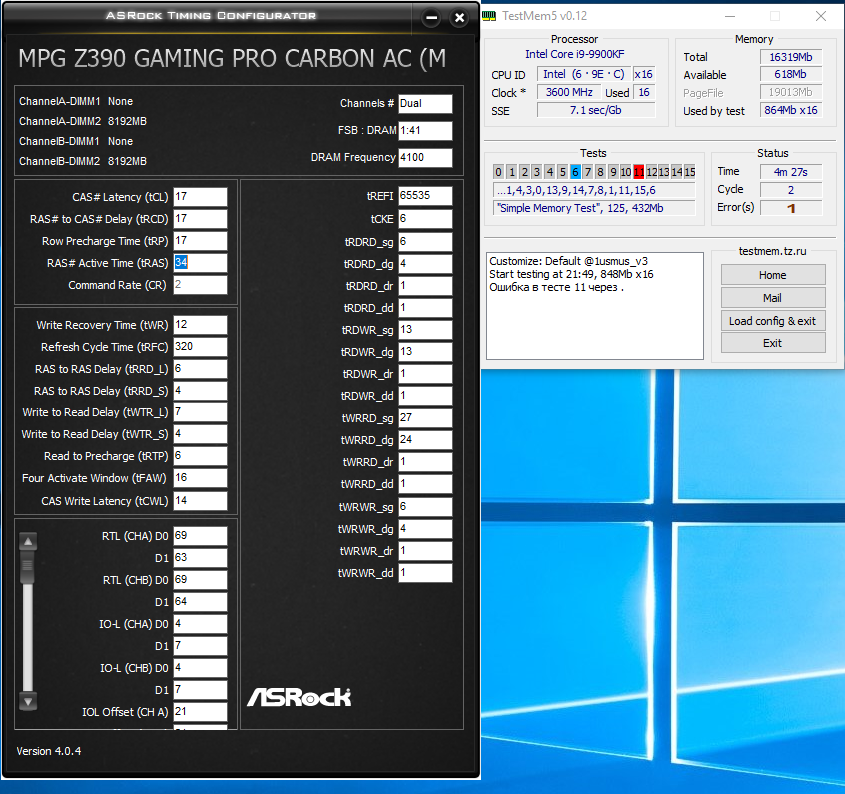The image size is (845, 794).
Task: Click the Channels # field showing Dual
Action: pos(425,103)
